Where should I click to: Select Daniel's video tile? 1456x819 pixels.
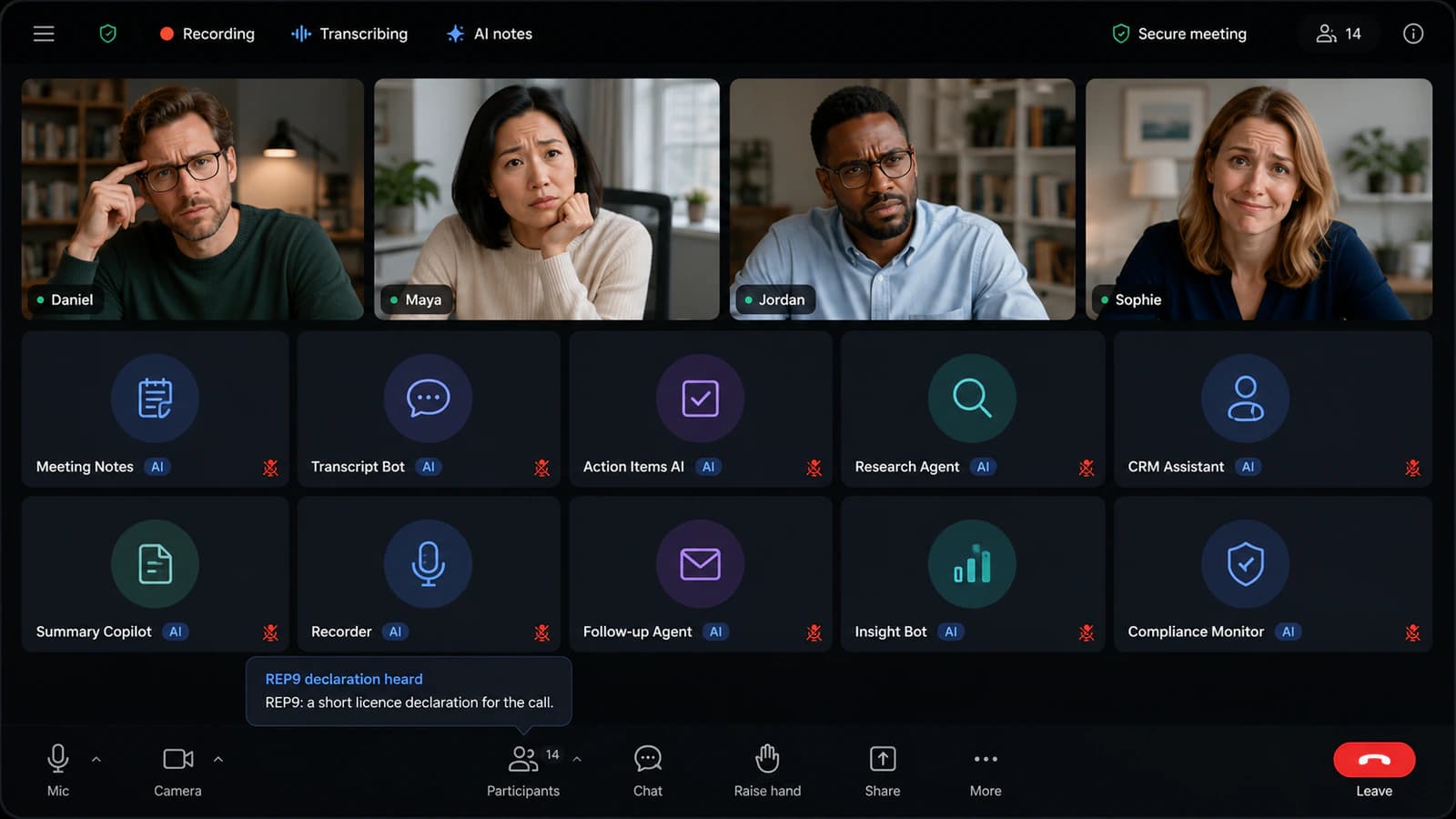tap(193, 199)
